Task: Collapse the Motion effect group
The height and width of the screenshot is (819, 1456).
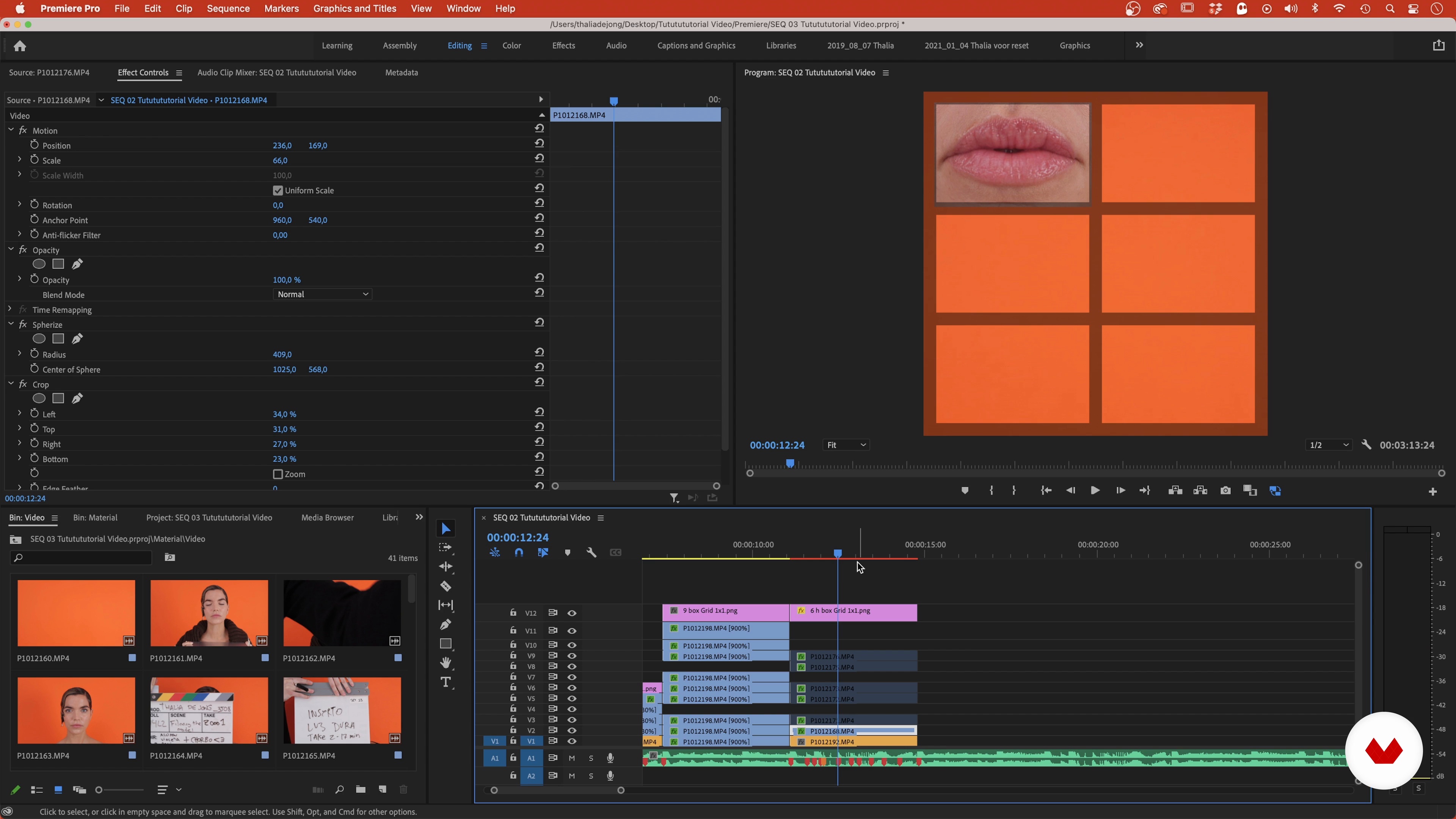Action: [11, 130]
